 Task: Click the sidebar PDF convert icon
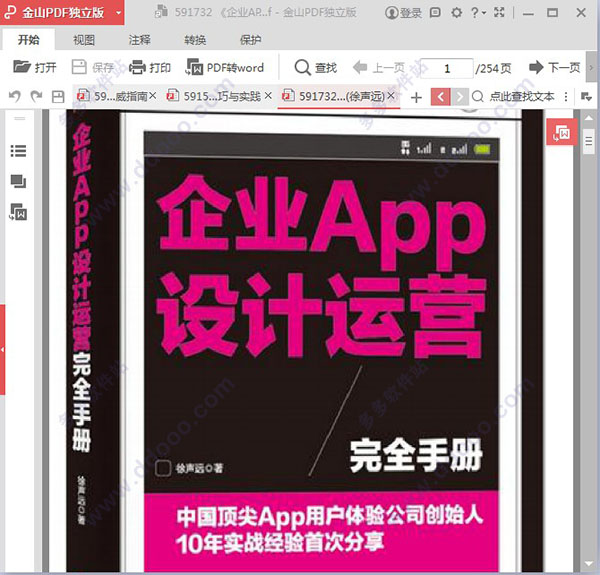(18, 211)
